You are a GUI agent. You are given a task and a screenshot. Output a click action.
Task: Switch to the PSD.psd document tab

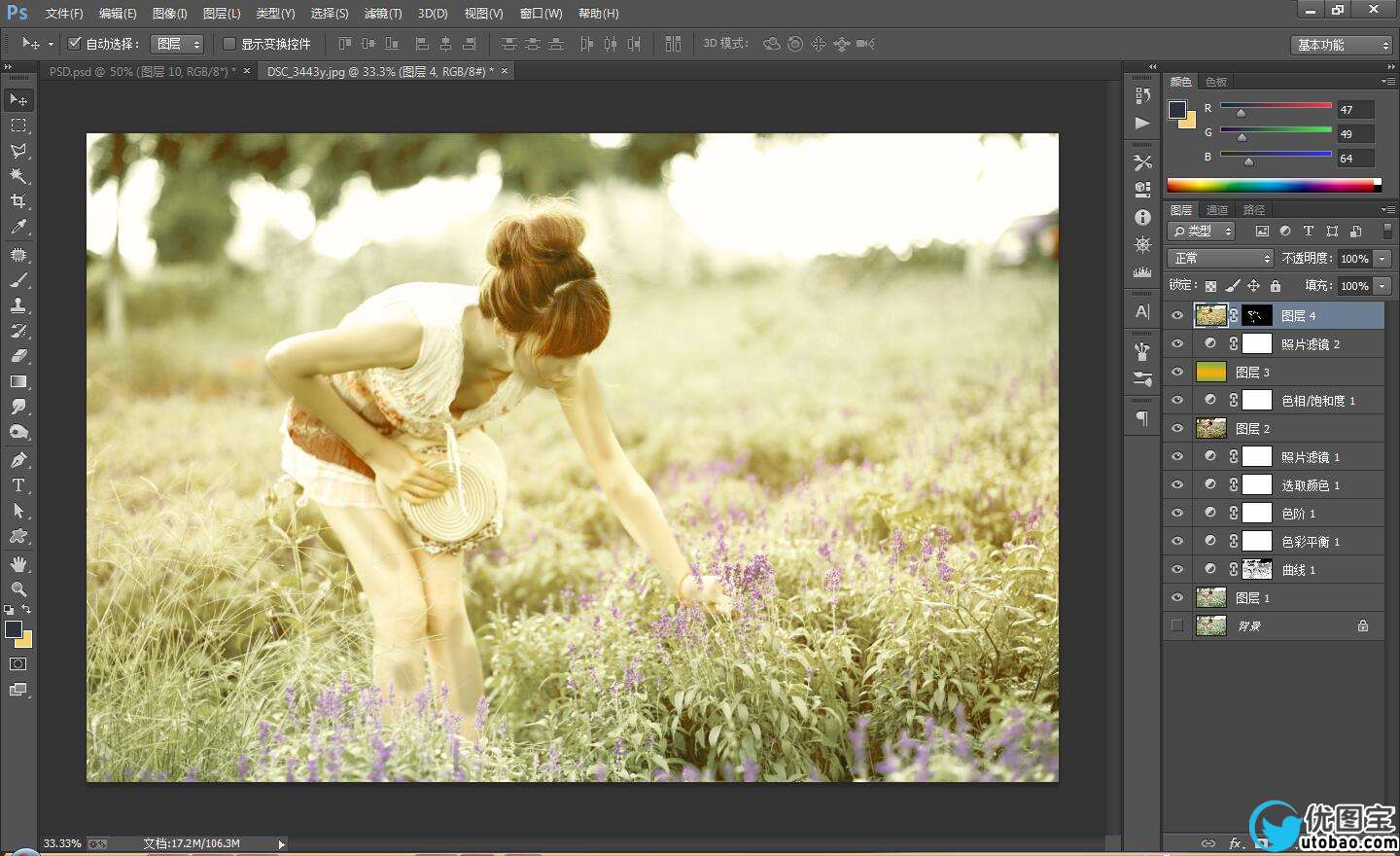142,72
